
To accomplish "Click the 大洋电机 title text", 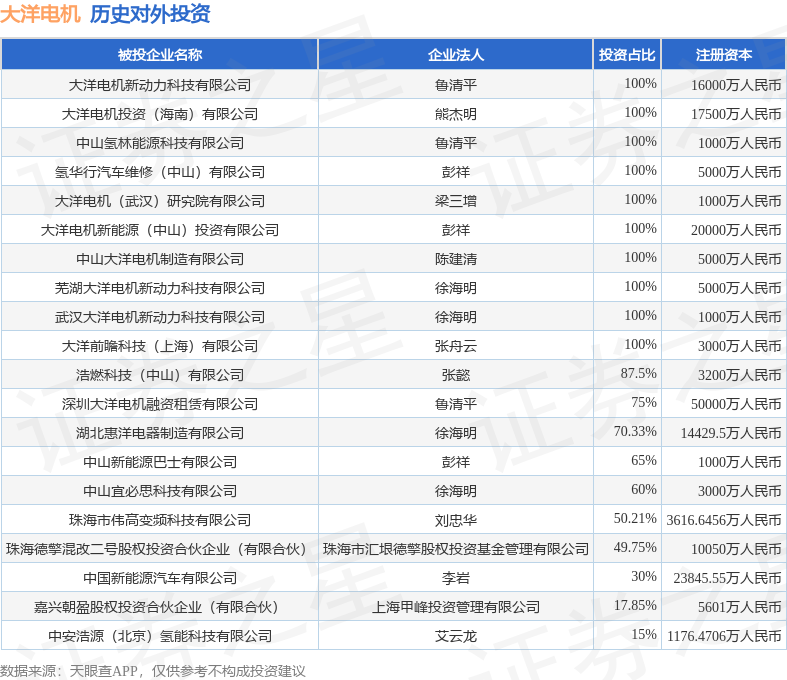I will tap(40, 14).
